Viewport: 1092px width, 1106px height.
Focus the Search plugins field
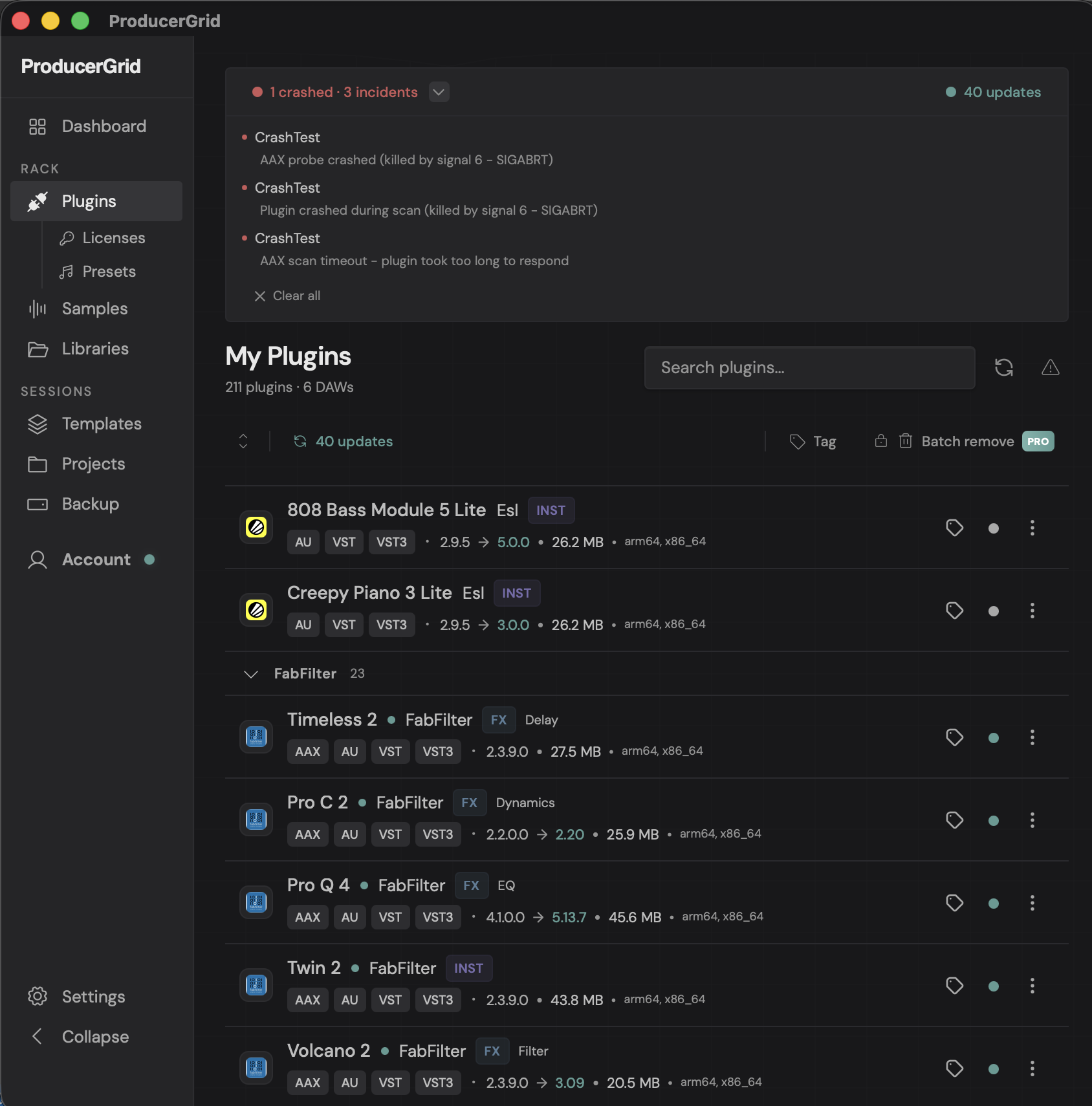coord(809,367)
